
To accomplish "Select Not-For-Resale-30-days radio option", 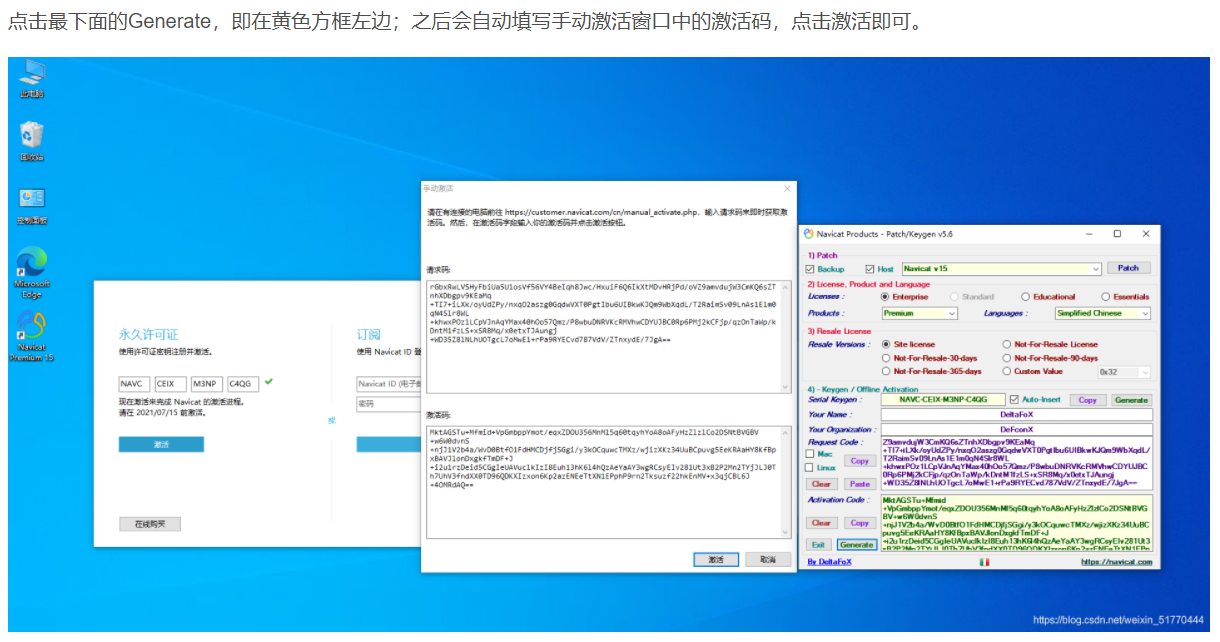I will click(x=886, y=358).
